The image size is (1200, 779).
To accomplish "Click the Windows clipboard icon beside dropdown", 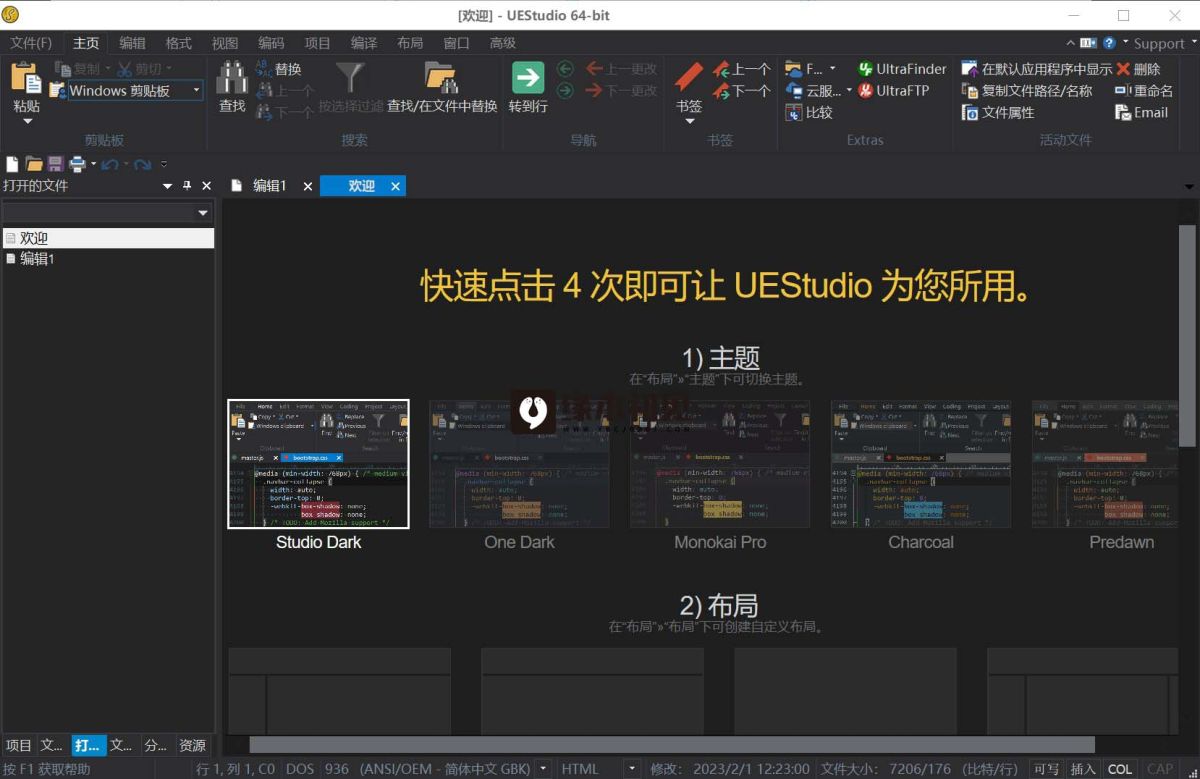I will 57,90.
